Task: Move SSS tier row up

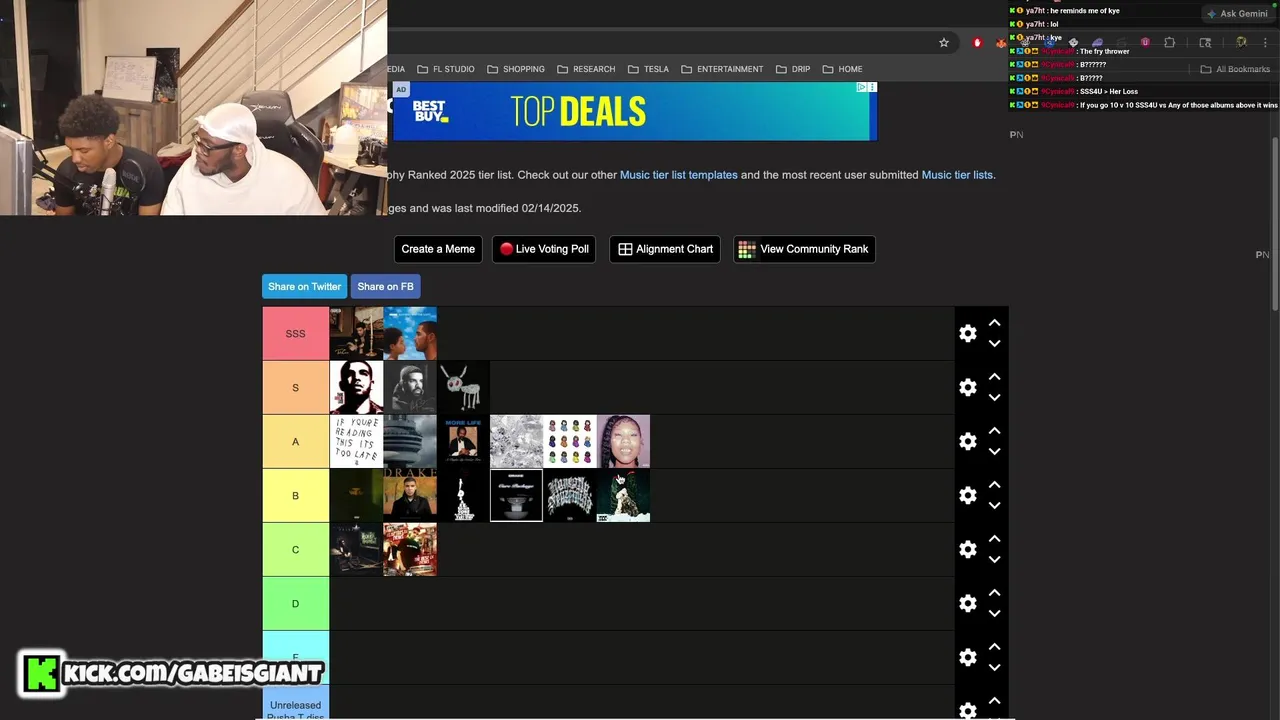Action: click(994, 323)
